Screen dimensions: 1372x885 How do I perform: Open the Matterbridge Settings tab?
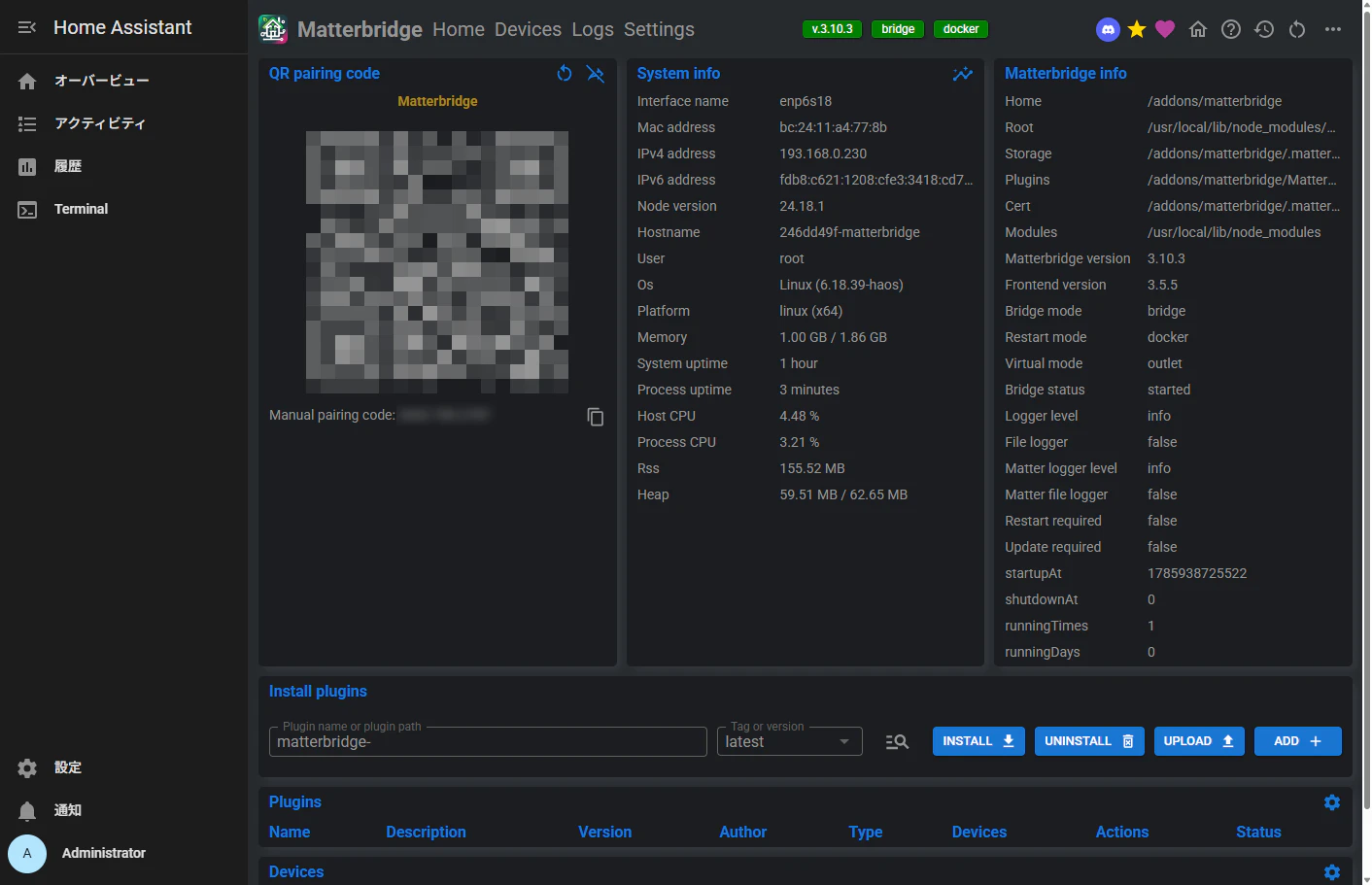pyautogui.click(x=659, y=29)
